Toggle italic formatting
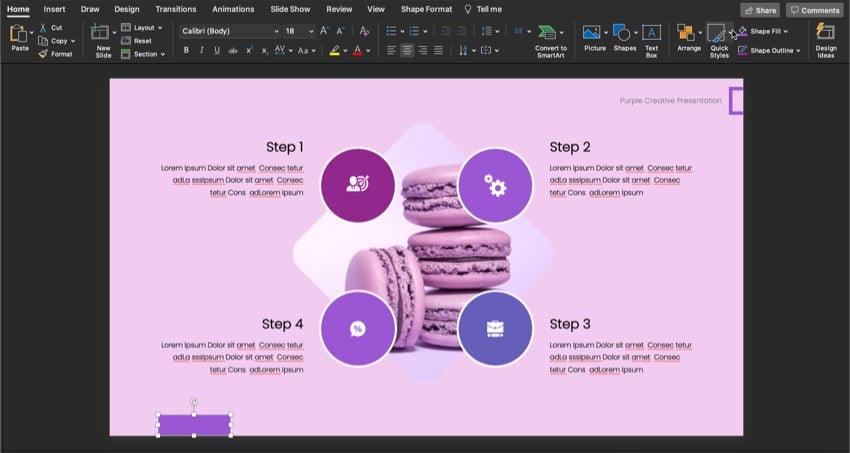 (x=201, y=50)
